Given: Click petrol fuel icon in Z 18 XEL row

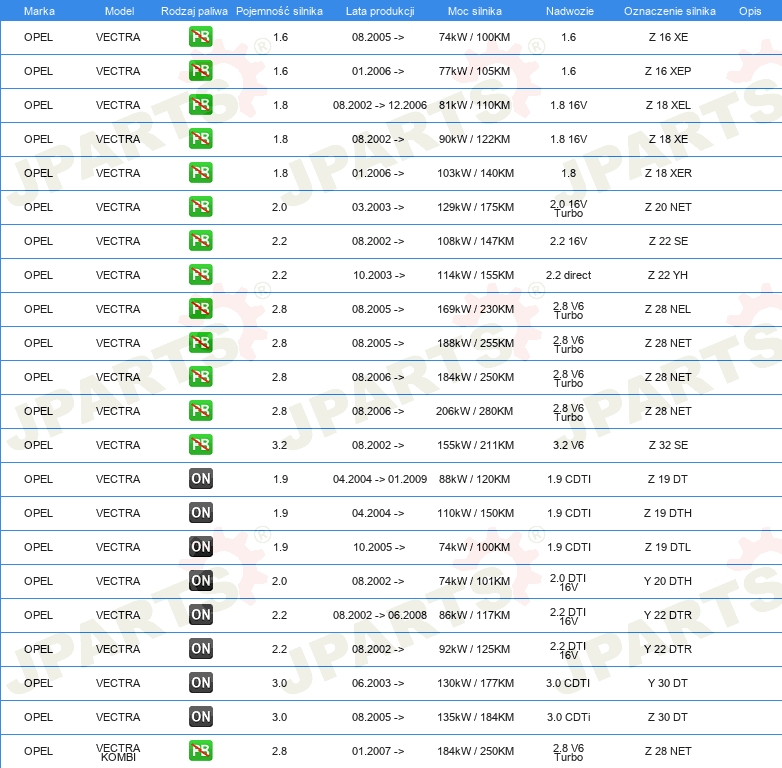Looking at the screenshot, I should tap(200, 105).
